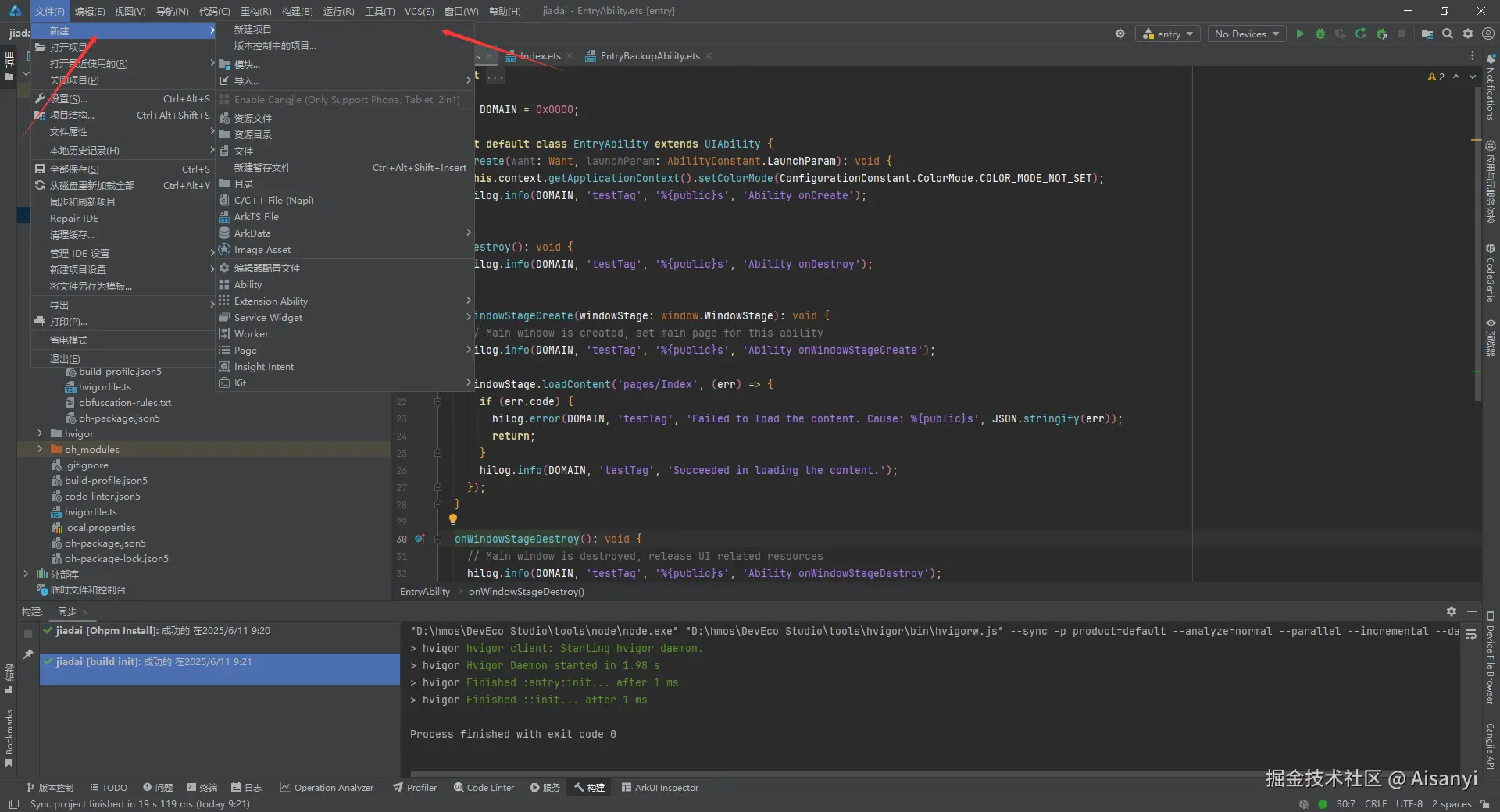This screenshot has width=1500, height=812.
Task: Expand the oh_modules folder node
Action: pyautogui.click(x=40, y=449)
